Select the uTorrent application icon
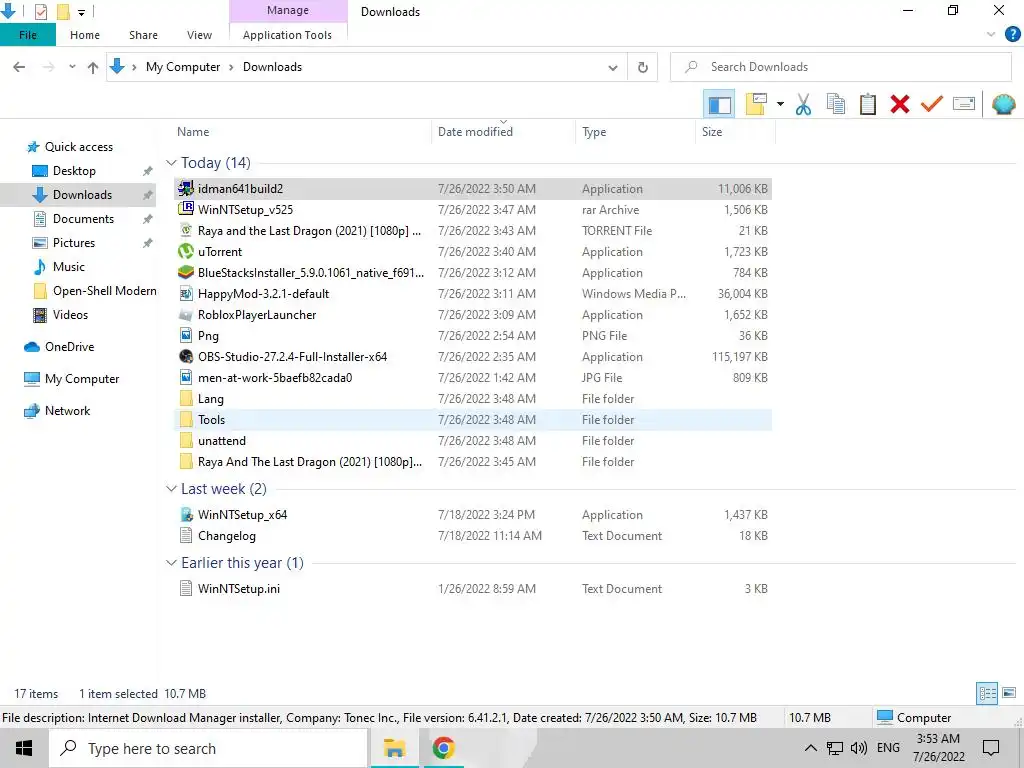The image size is (1024, 768). (x=186, y=251)
